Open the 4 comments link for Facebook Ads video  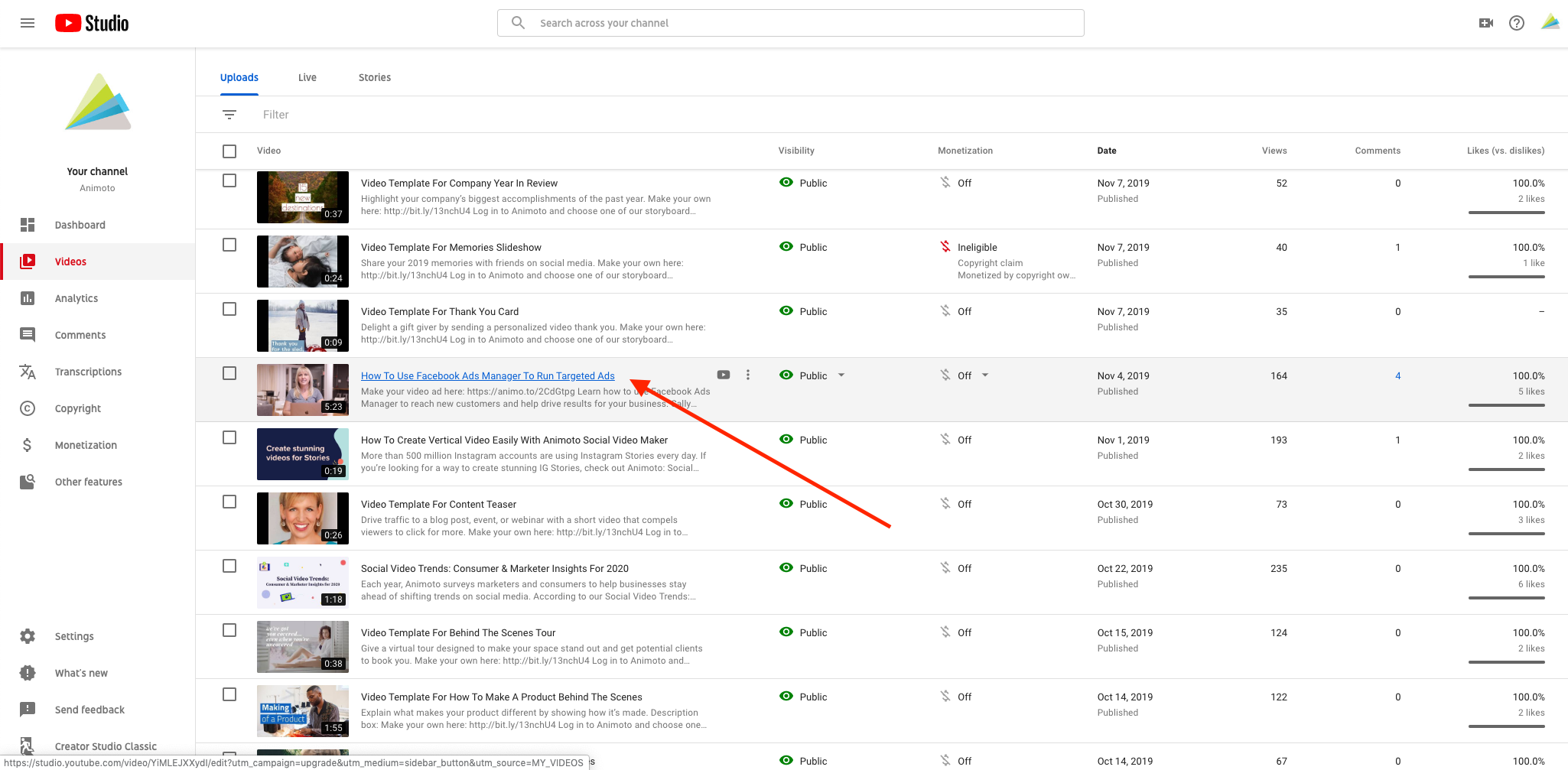[x=1398, y=375]
